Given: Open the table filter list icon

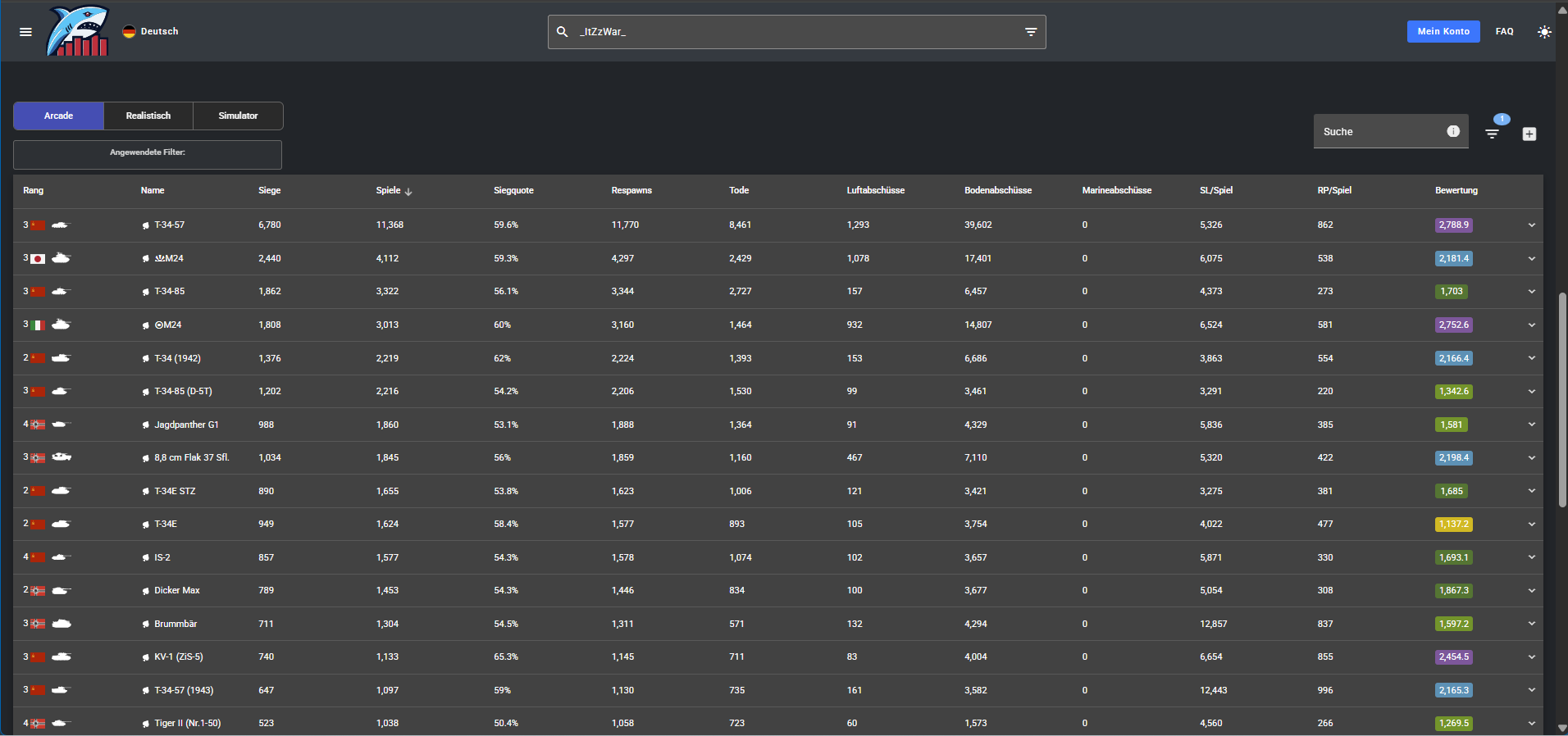Looking at the screenshot, I should tap(1493, 134).
